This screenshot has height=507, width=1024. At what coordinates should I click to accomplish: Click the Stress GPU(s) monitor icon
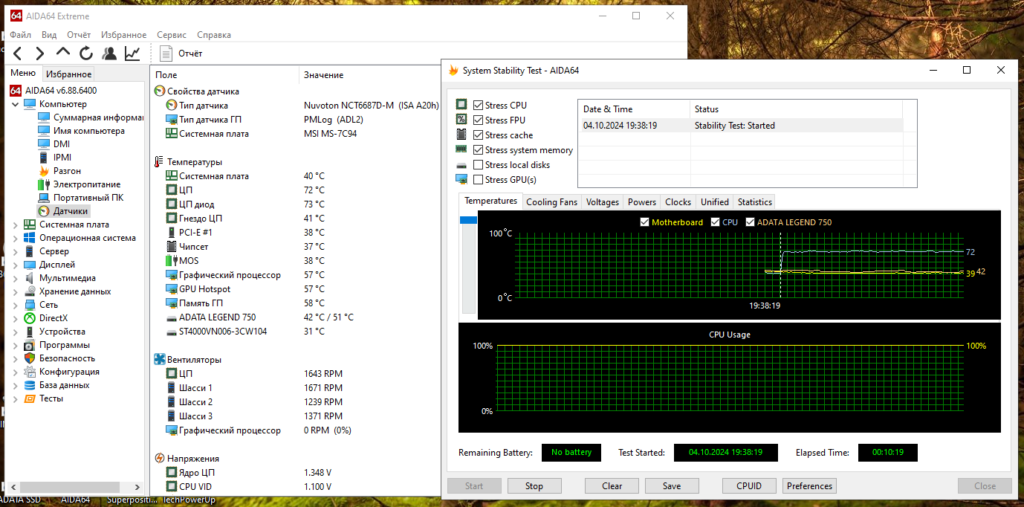(462, 180)
